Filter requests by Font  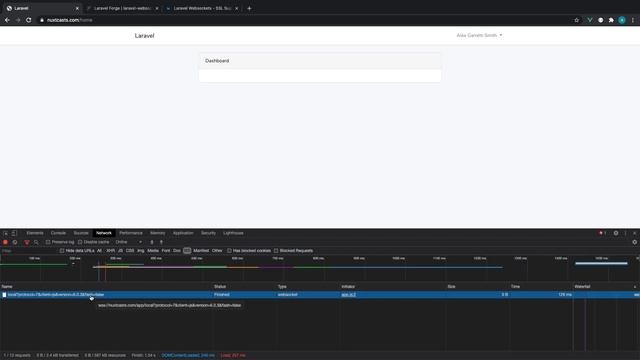point(166,251)
